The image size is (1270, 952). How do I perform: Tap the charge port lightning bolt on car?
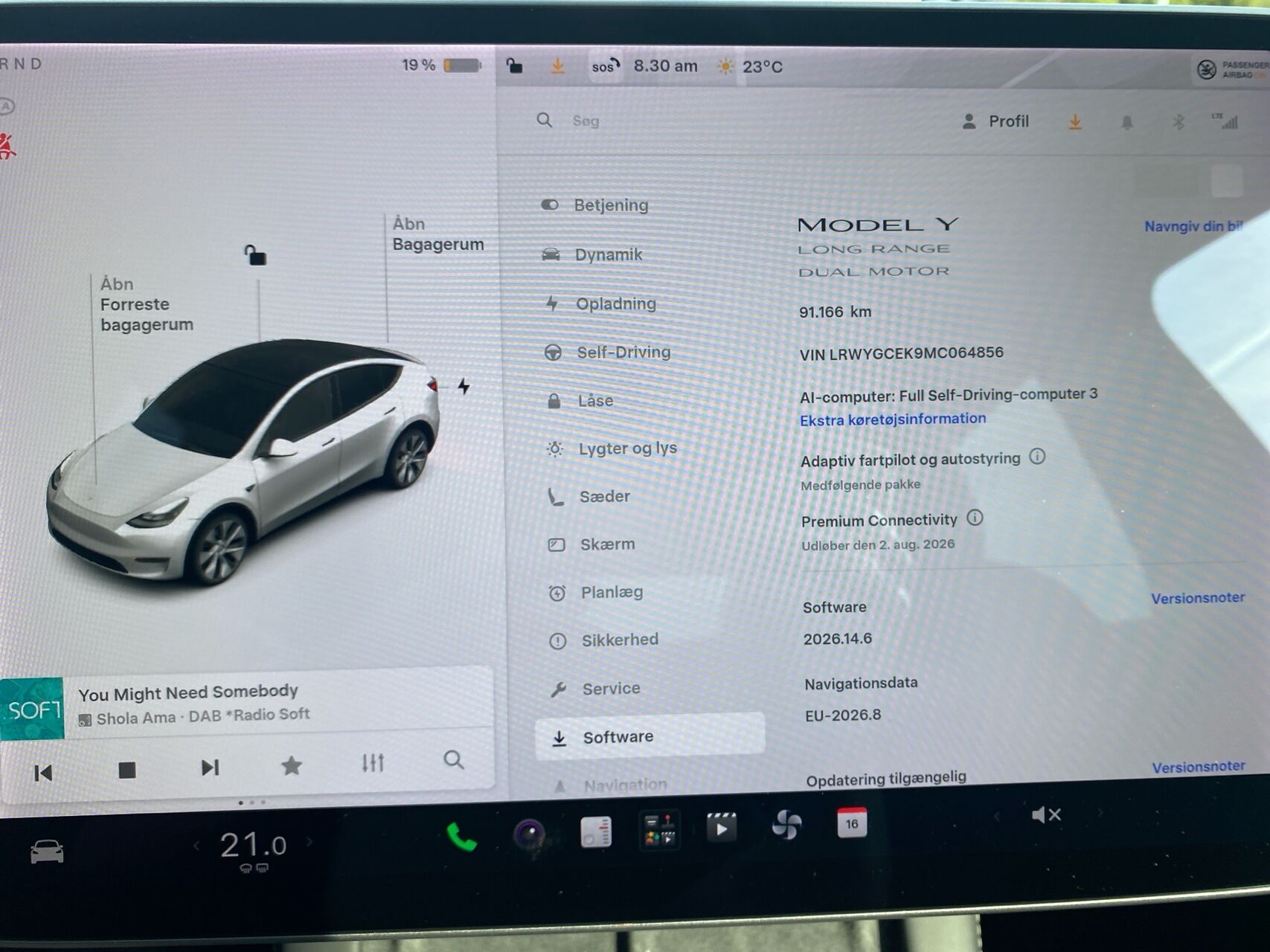[464, 387]
